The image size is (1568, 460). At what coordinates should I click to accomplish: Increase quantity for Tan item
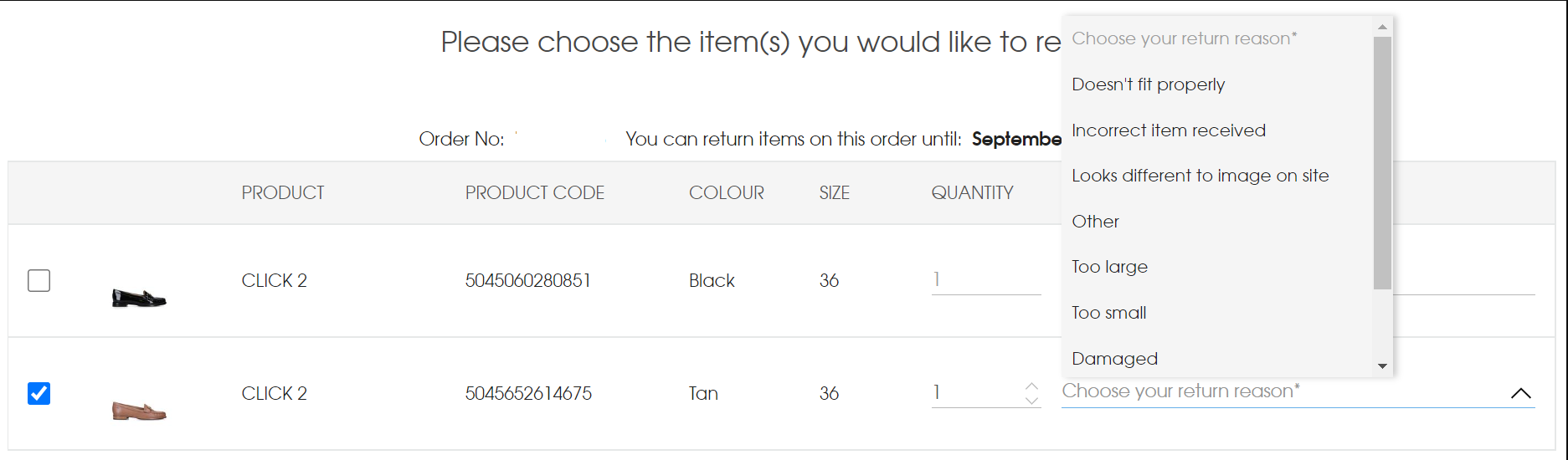click(x=1031, y=386)
